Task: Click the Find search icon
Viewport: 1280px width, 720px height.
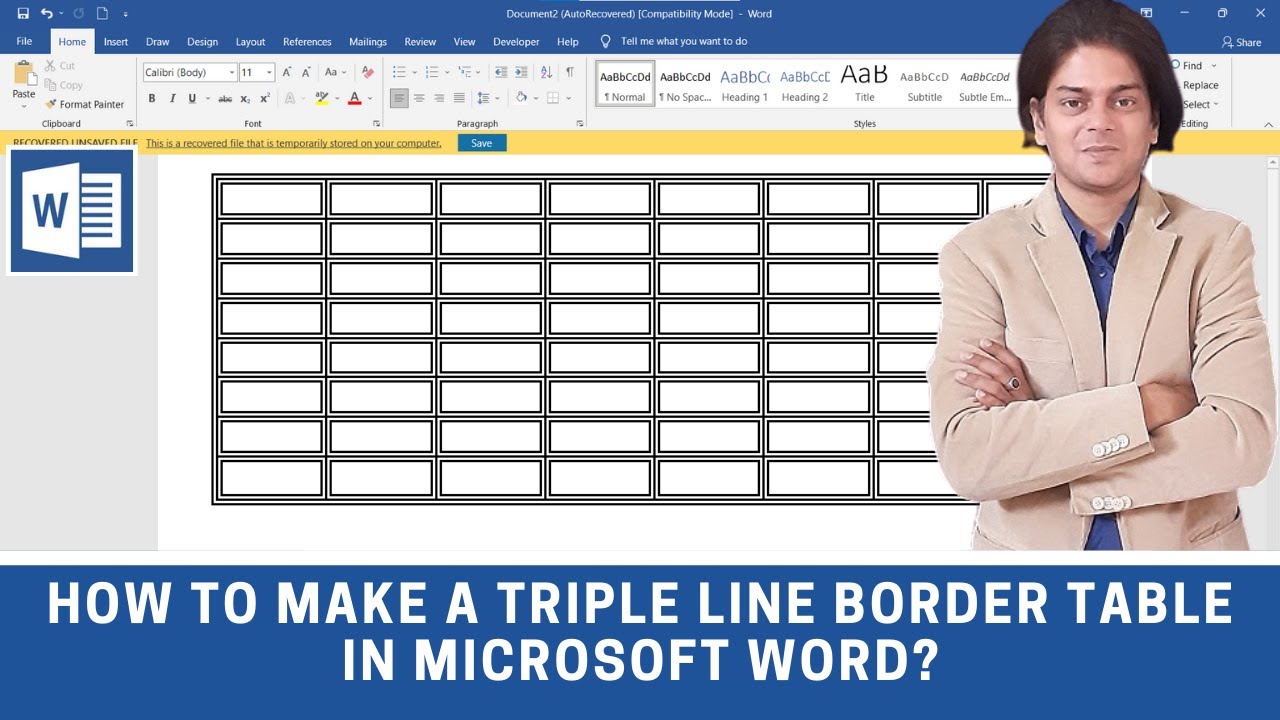Action: pos(1176,66)
